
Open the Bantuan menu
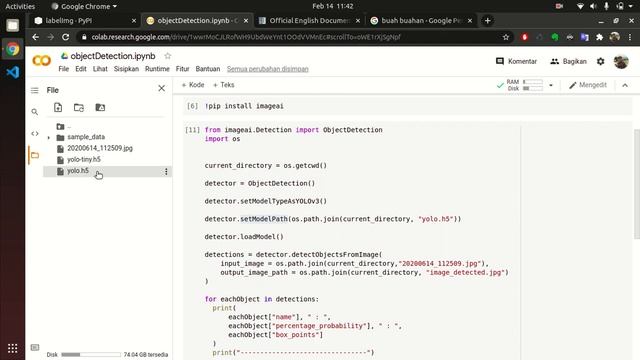click(208, 69)
